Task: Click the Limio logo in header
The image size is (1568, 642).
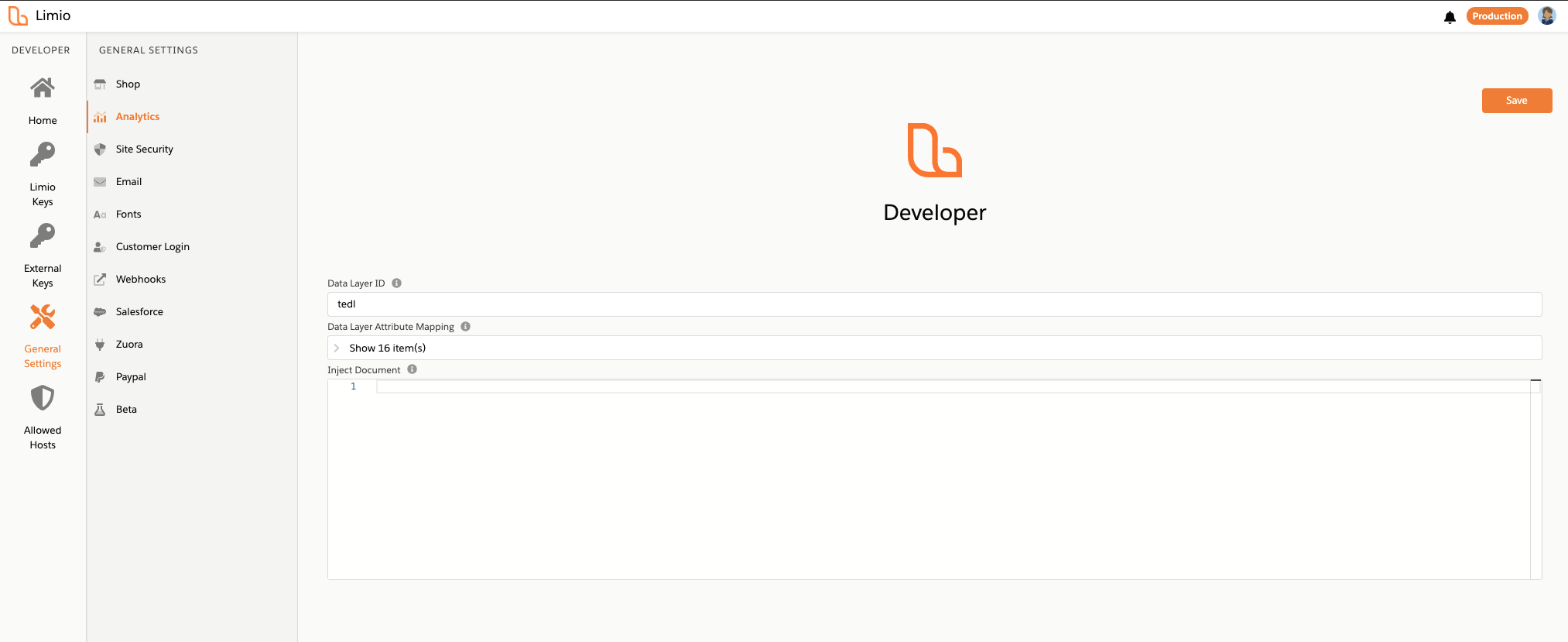Action: 18,15
